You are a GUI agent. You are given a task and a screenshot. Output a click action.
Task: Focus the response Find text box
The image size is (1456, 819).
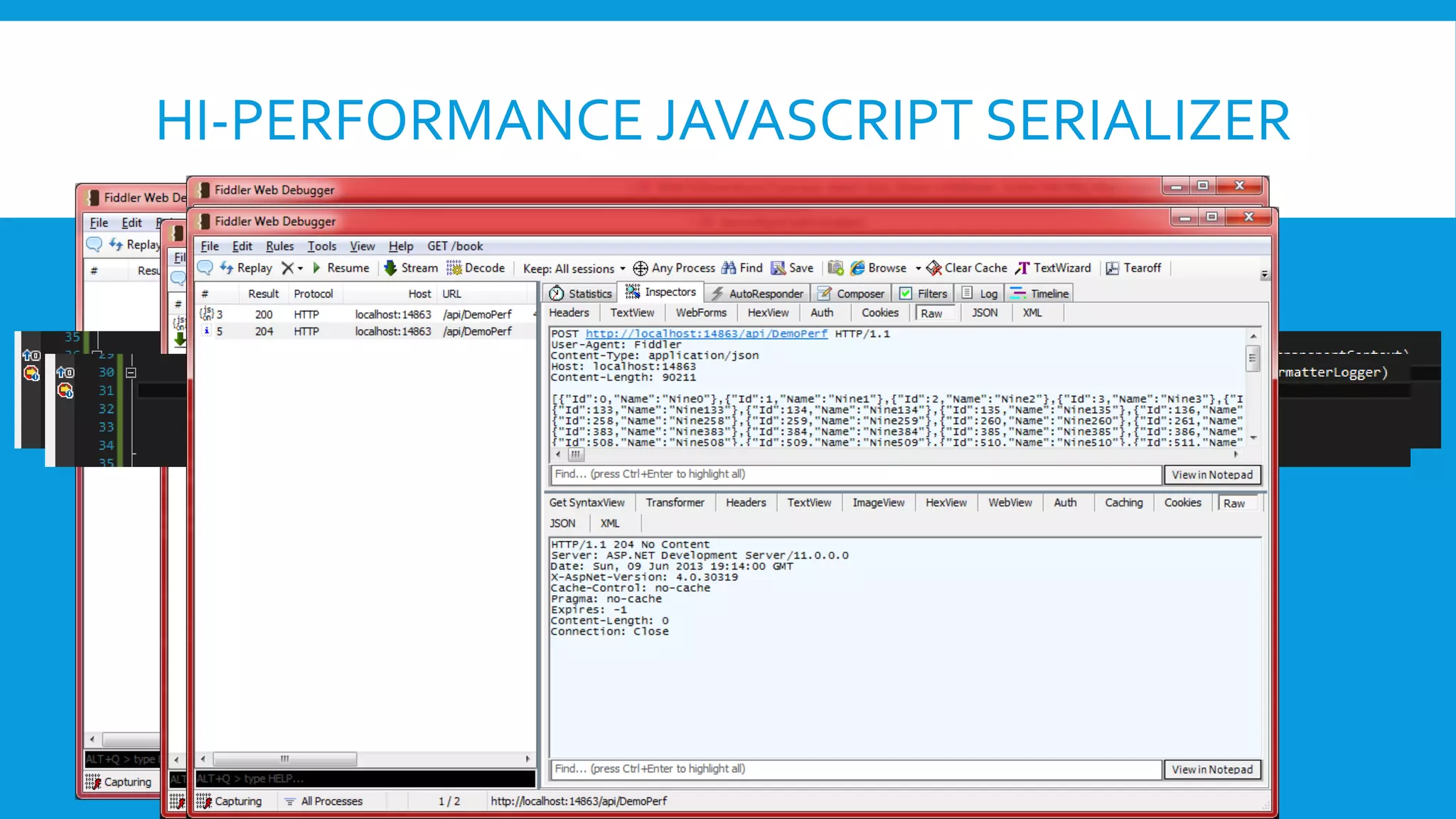(856, 769)
